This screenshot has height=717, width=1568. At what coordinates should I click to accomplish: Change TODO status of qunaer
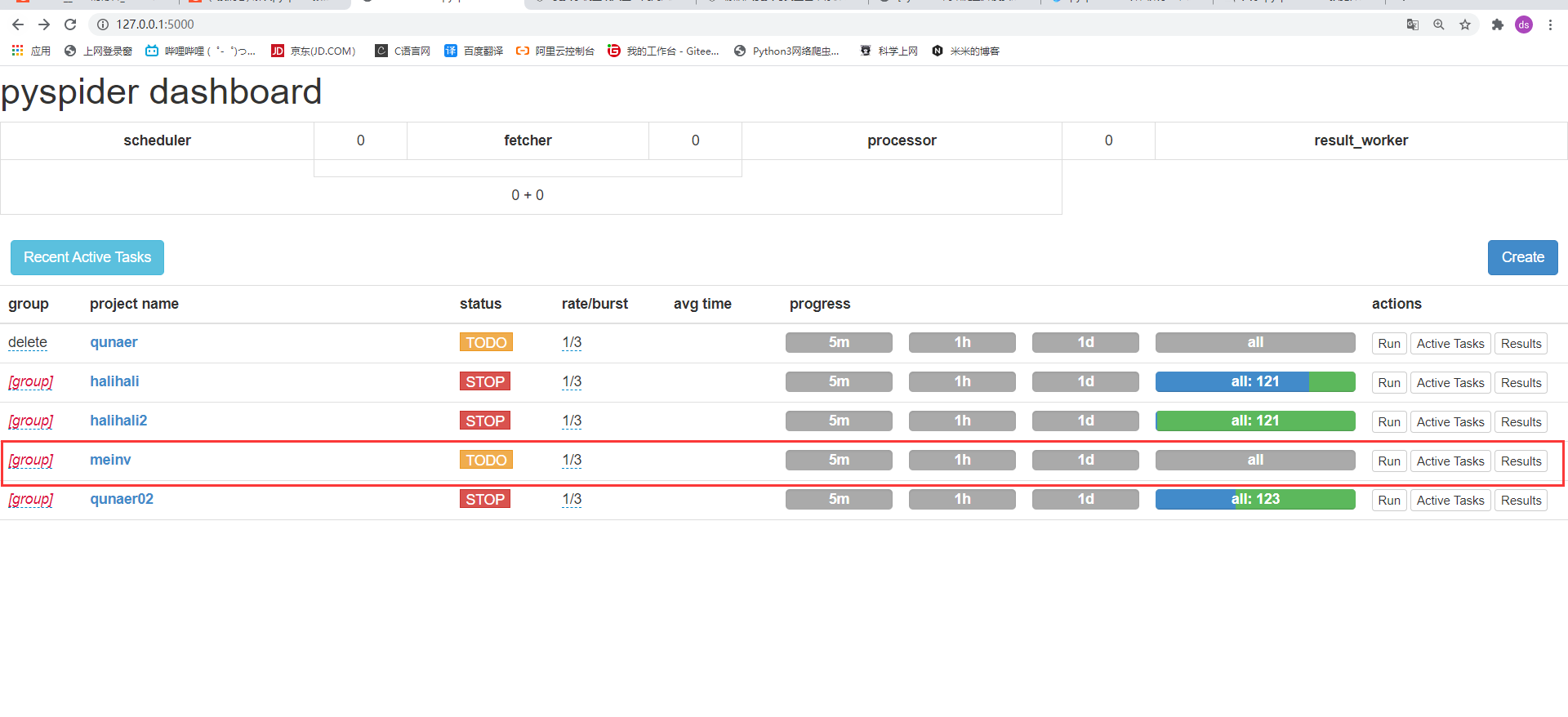486,342
